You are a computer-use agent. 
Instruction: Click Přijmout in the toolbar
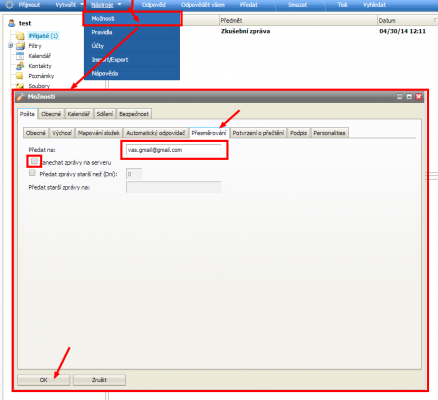point(29,5)
